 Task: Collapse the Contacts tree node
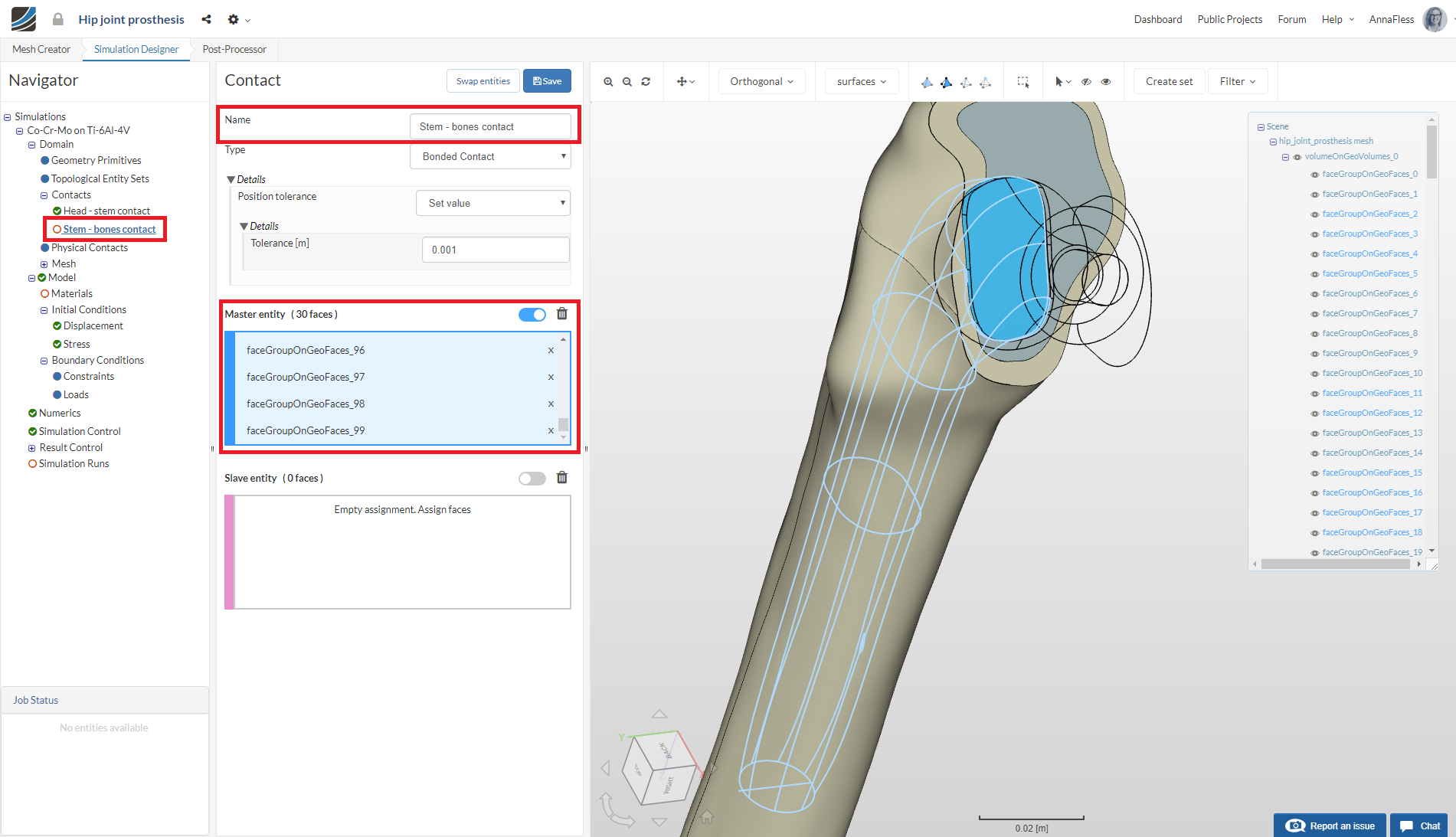click(44, 195)
